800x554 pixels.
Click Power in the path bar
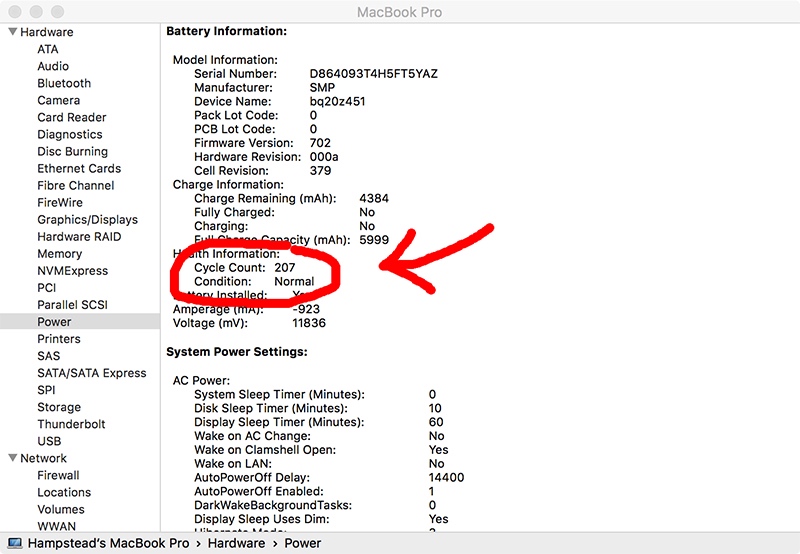coord(303,543)
